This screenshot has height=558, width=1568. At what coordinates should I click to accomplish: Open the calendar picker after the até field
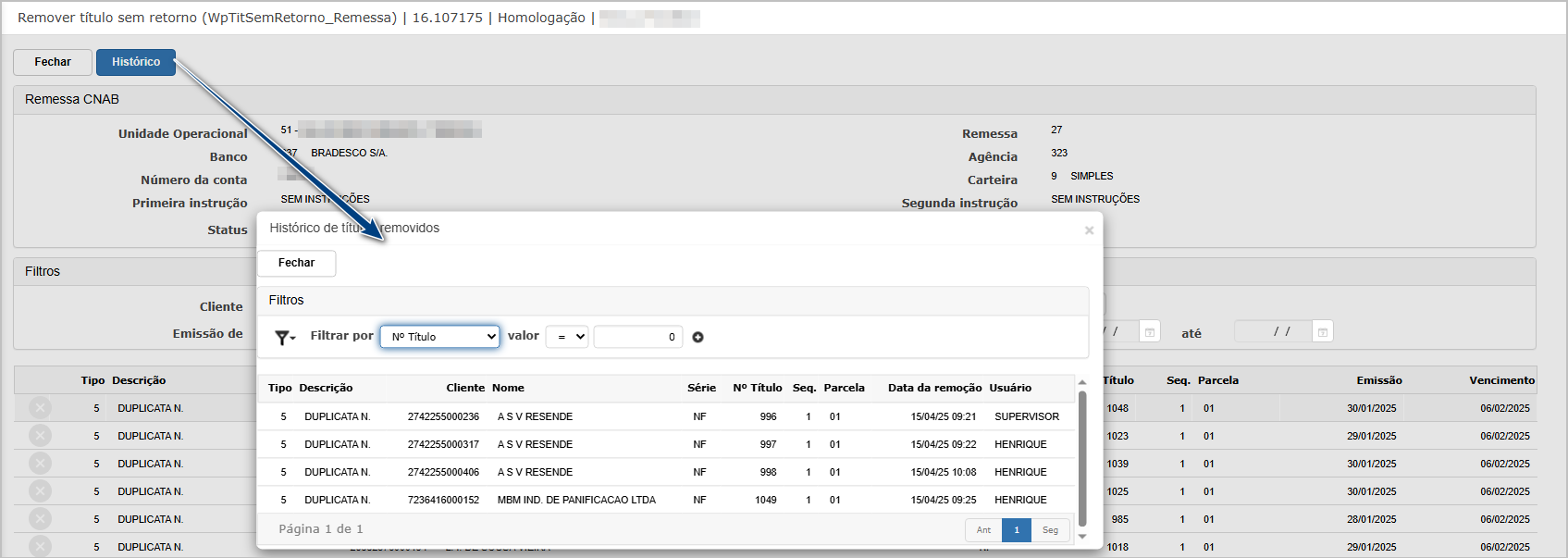point(1323,332)
